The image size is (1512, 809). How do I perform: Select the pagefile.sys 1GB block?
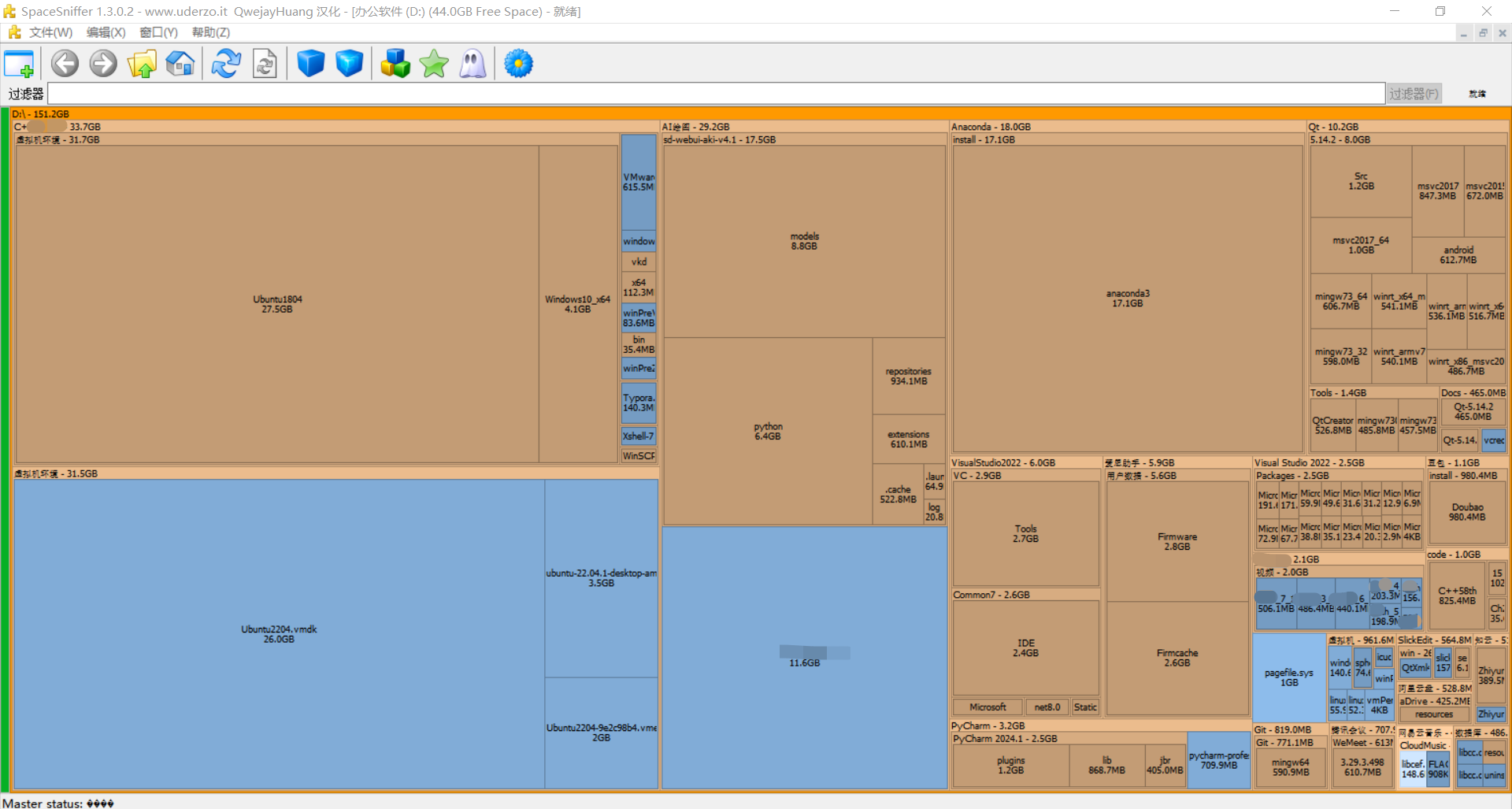click(1289, 677)
